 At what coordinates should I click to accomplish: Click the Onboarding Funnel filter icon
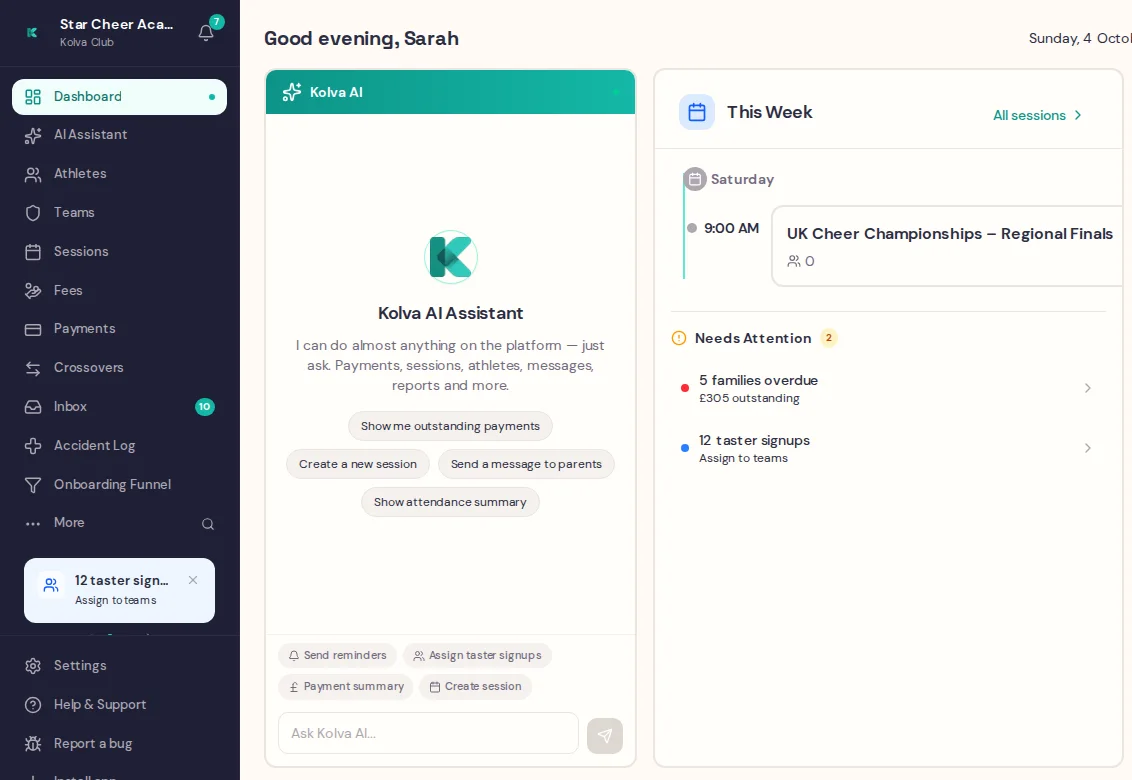point(32,485)
